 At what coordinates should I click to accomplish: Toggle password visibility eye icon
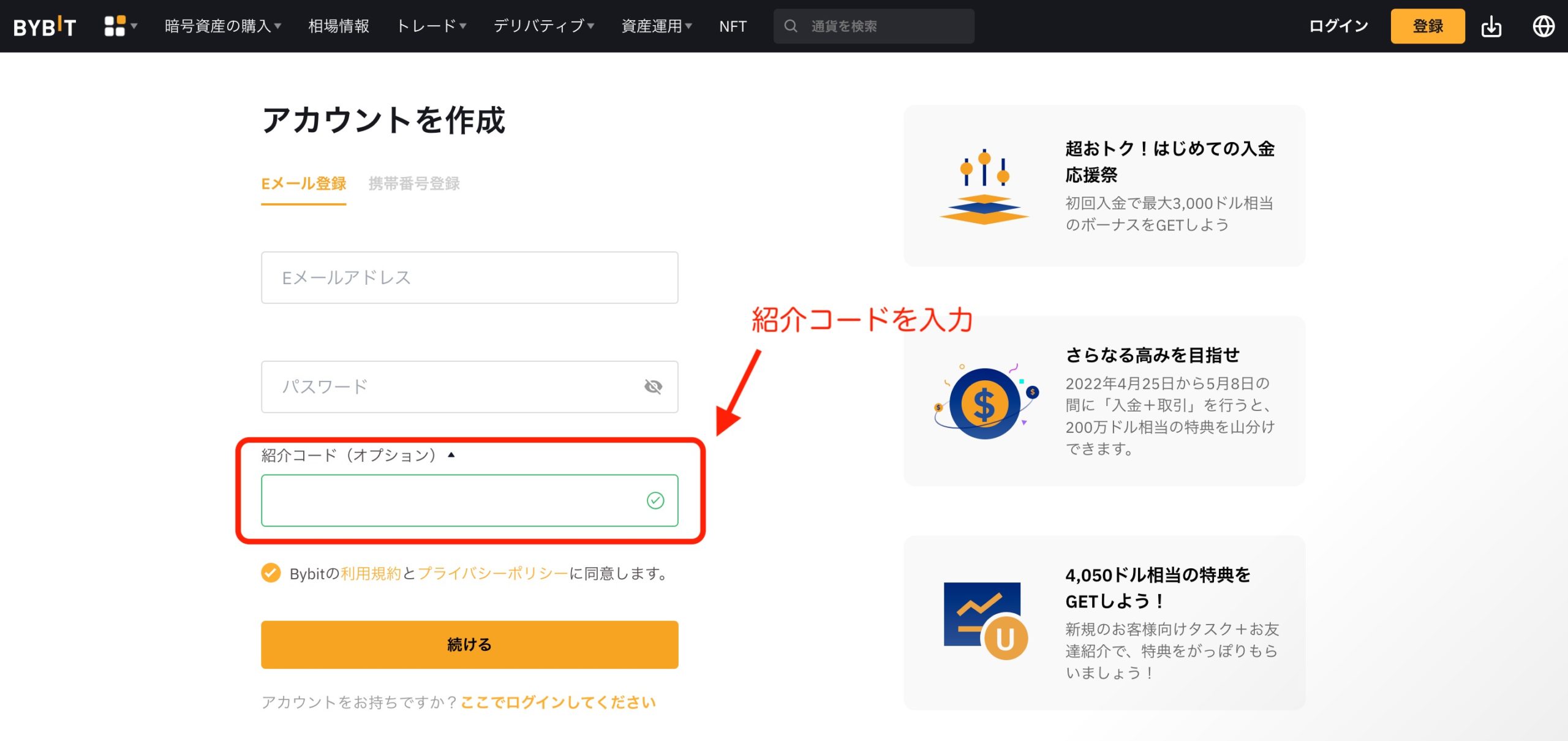coord(653,386)
